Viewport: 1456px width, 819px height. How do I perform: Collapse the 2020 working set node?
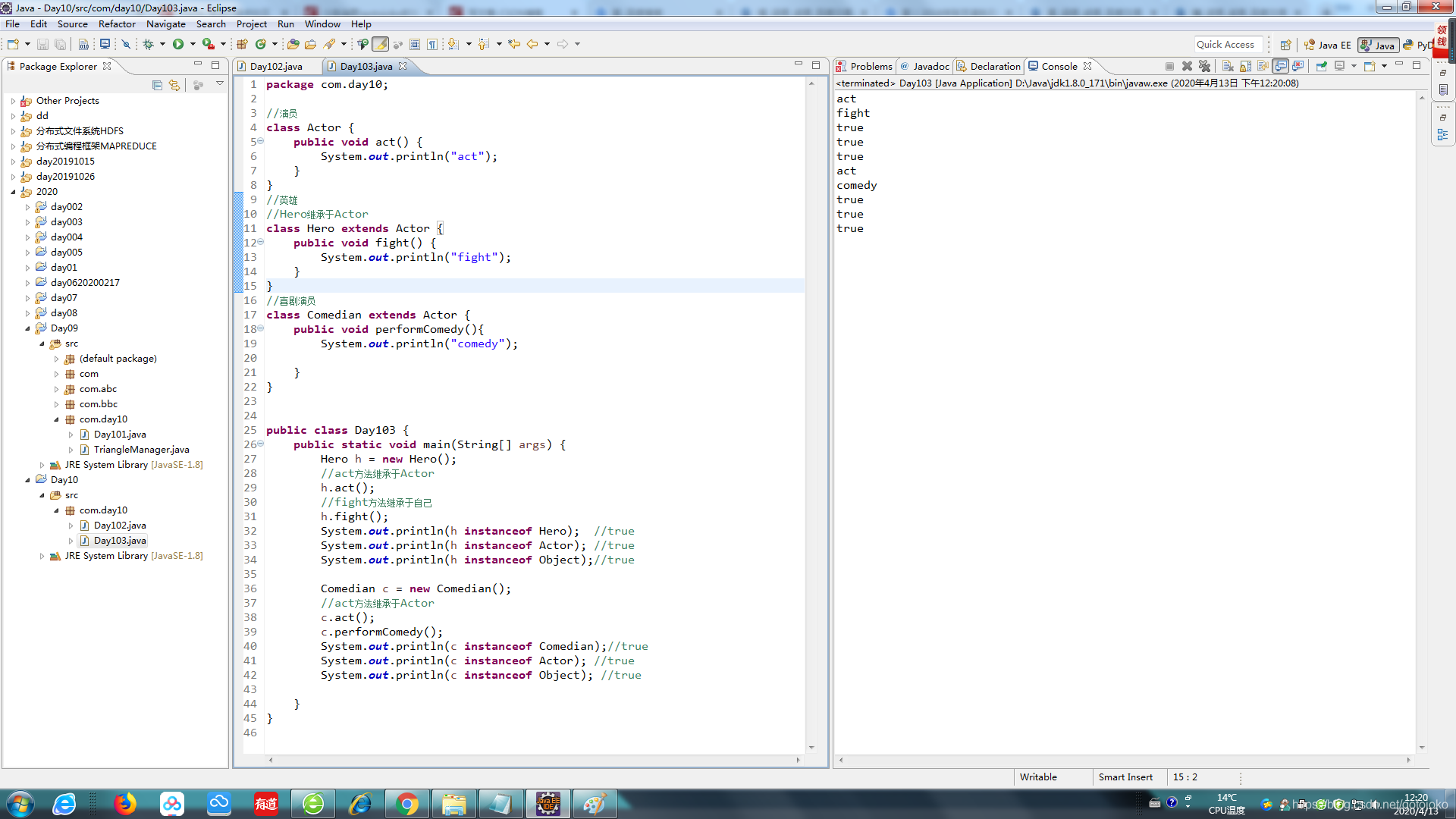point(13,192)
